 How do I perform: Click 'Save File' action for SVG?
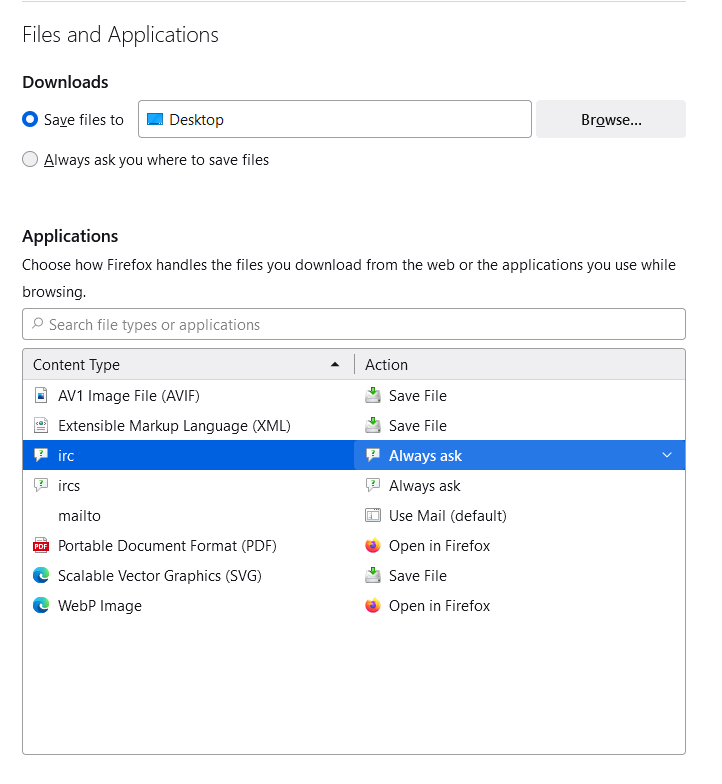point(418,576)
